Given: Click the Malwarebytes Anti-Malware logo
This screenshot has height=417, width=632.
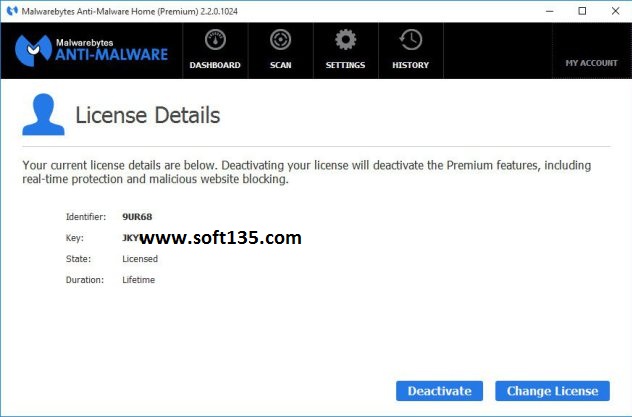Looking at the screenshot, I should click(x=91, y=50).
